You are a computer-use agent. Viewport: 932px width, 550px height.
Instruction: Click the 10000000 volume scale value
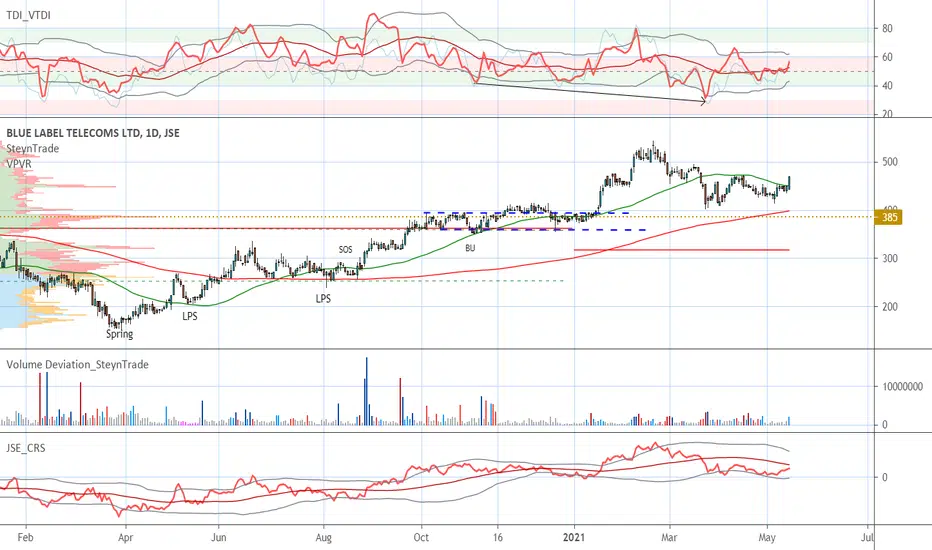902,387
